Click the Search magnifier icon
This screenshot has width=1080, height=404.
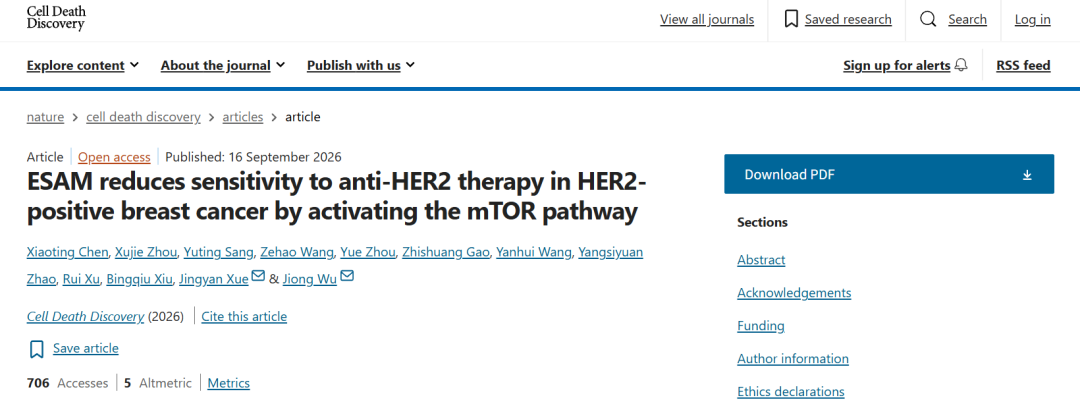[x=928, y=19]
